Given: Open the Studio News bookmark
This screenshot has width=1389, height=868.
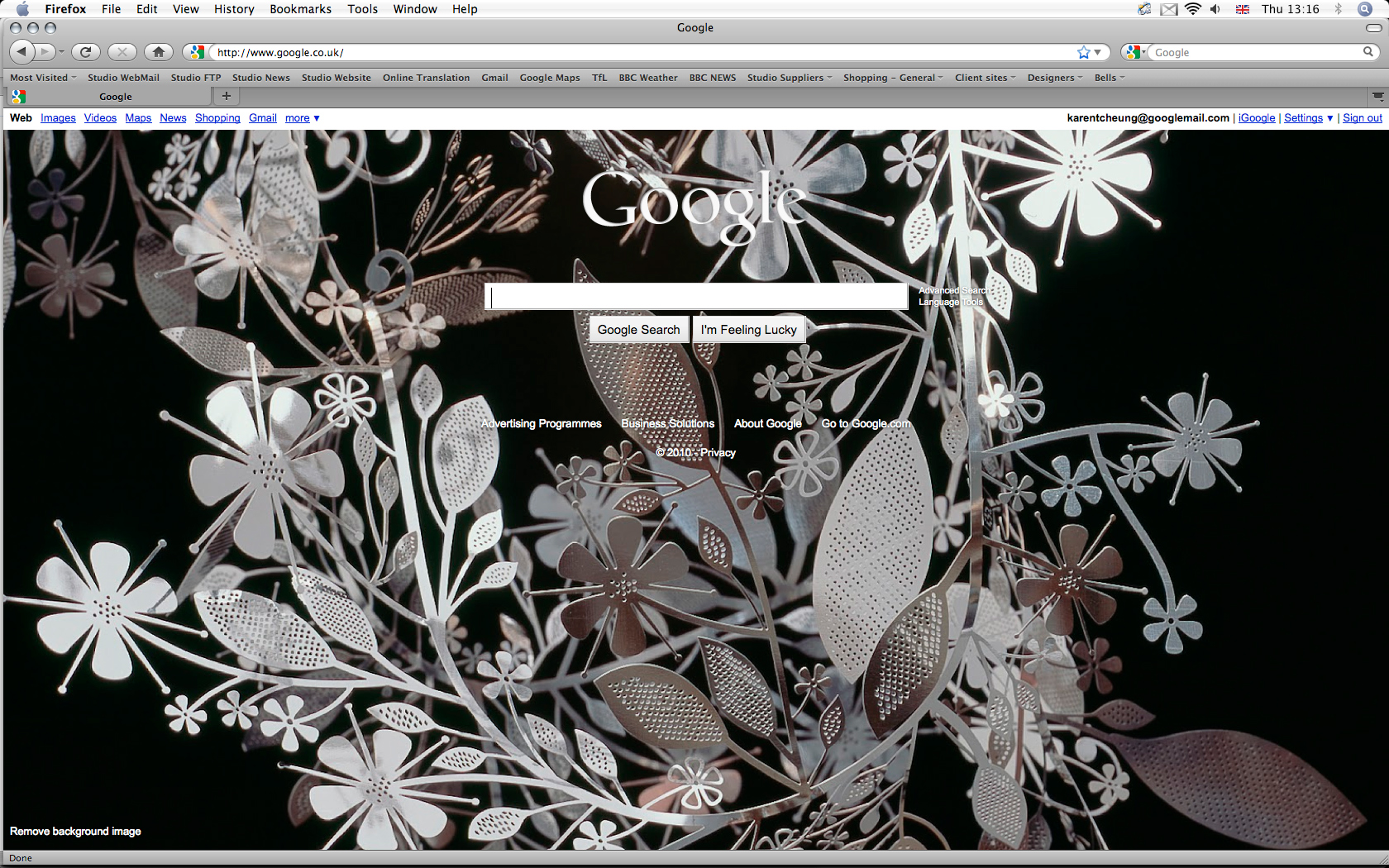Looking at the screenshot, I should pos(261,78).
